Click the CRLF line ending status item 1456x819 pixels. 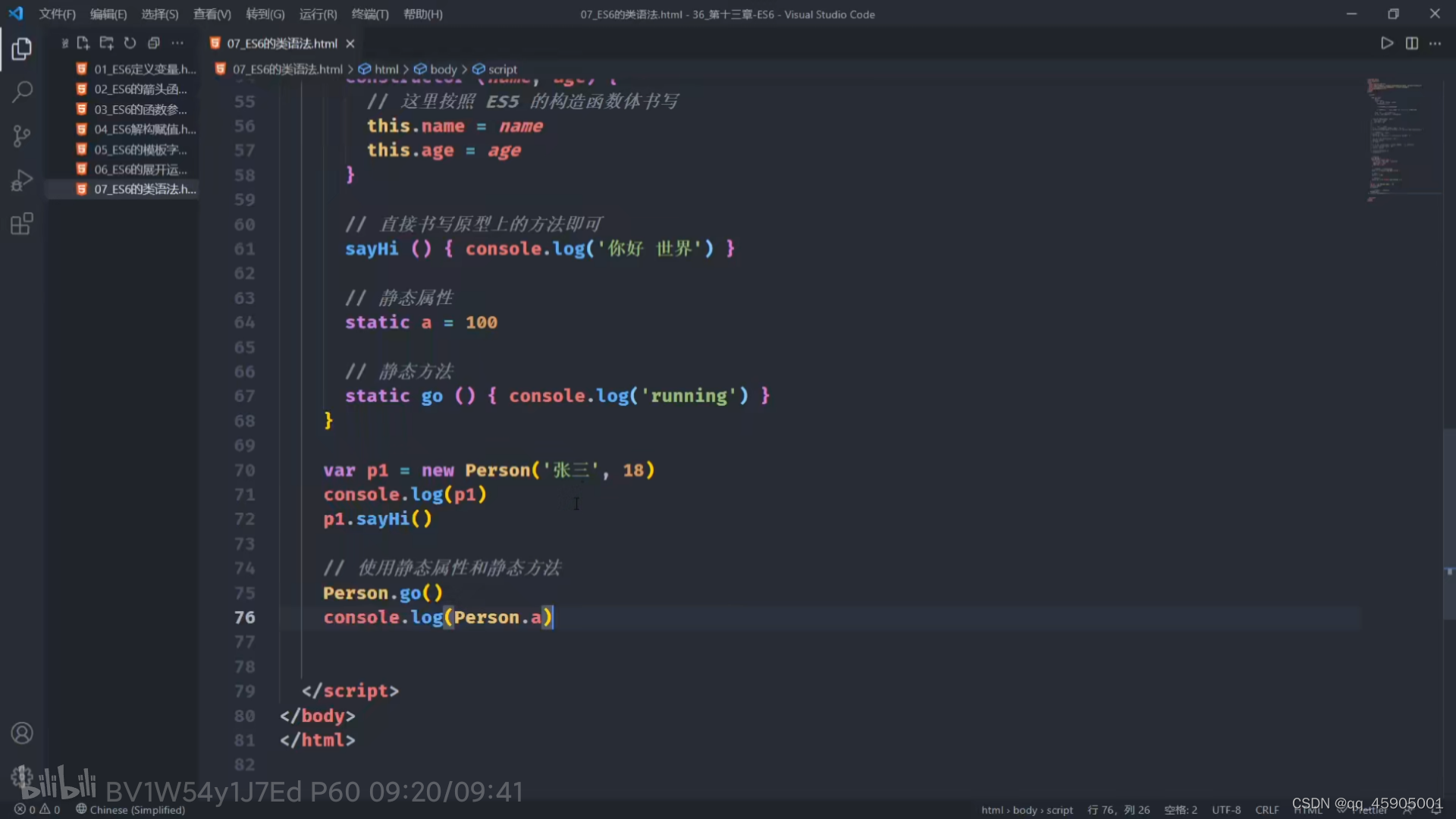point(1266,810)
